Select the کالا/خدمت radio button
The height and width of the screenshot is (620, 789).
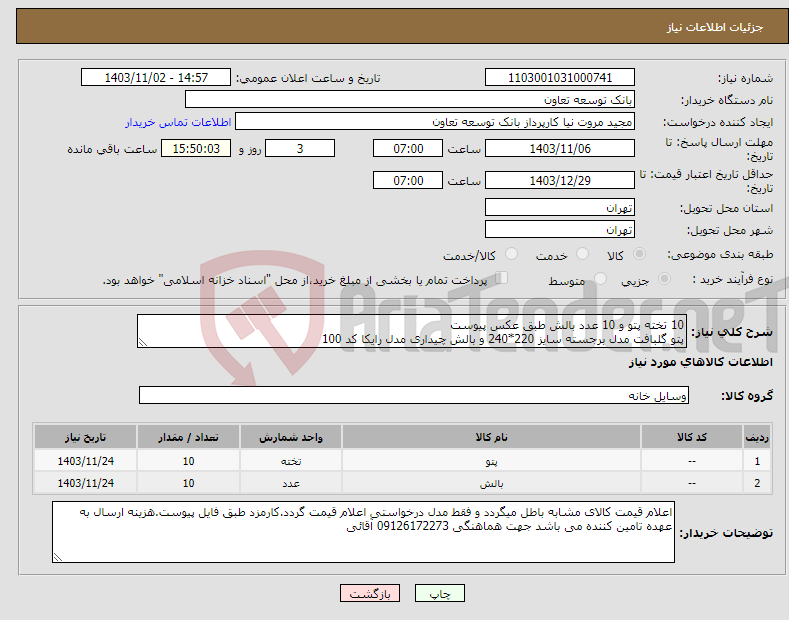click(511, 254)
